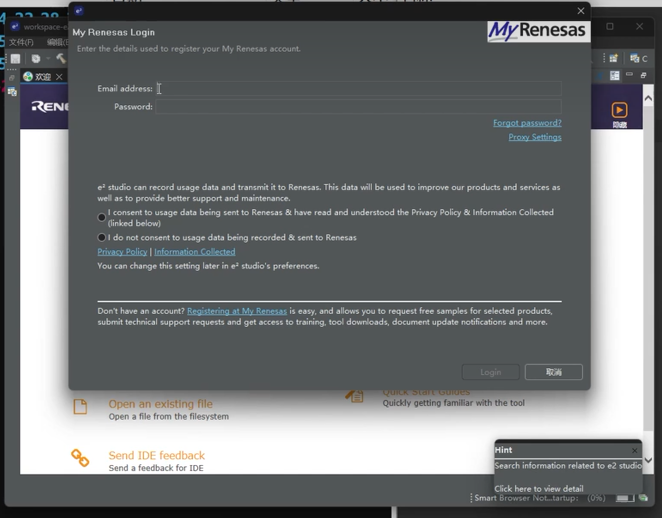Image resolution: width=662 pixels, height=518 pixels.
Task: Click Open an existing file link
Action: click(160, 404)
